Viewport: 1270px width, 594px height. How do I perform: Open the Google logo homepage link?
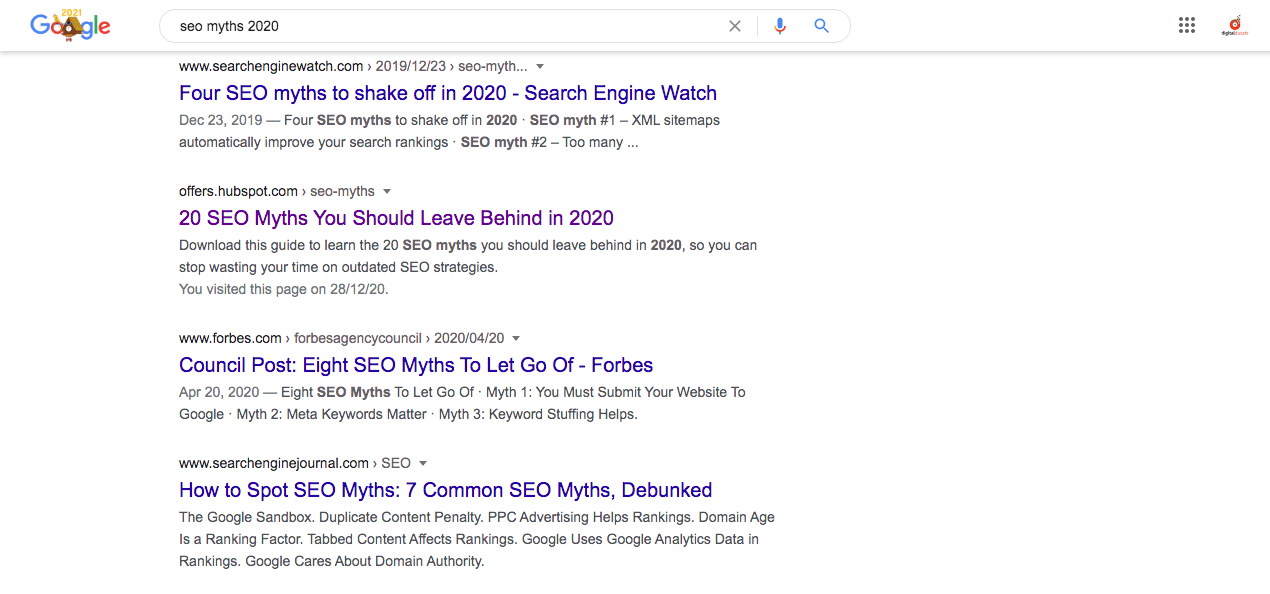click(x=70, y=26)
